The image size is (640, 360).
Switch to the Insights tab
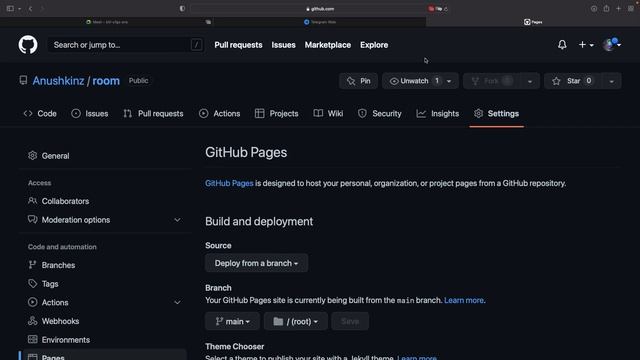coord(438,113)
